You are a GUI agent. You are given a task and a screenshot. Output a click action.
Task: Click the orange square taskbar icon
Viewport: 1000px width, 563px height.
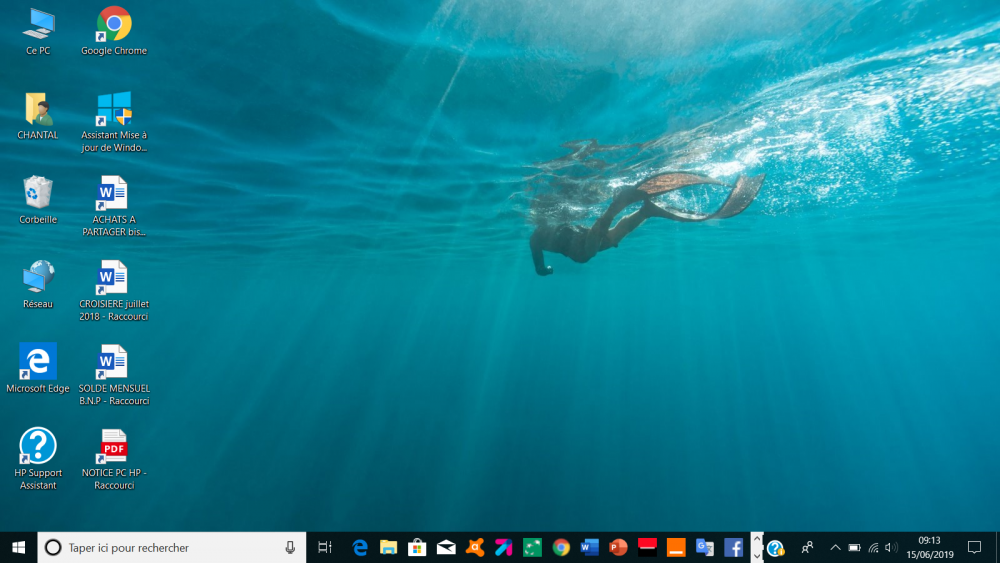click(676, 547)
